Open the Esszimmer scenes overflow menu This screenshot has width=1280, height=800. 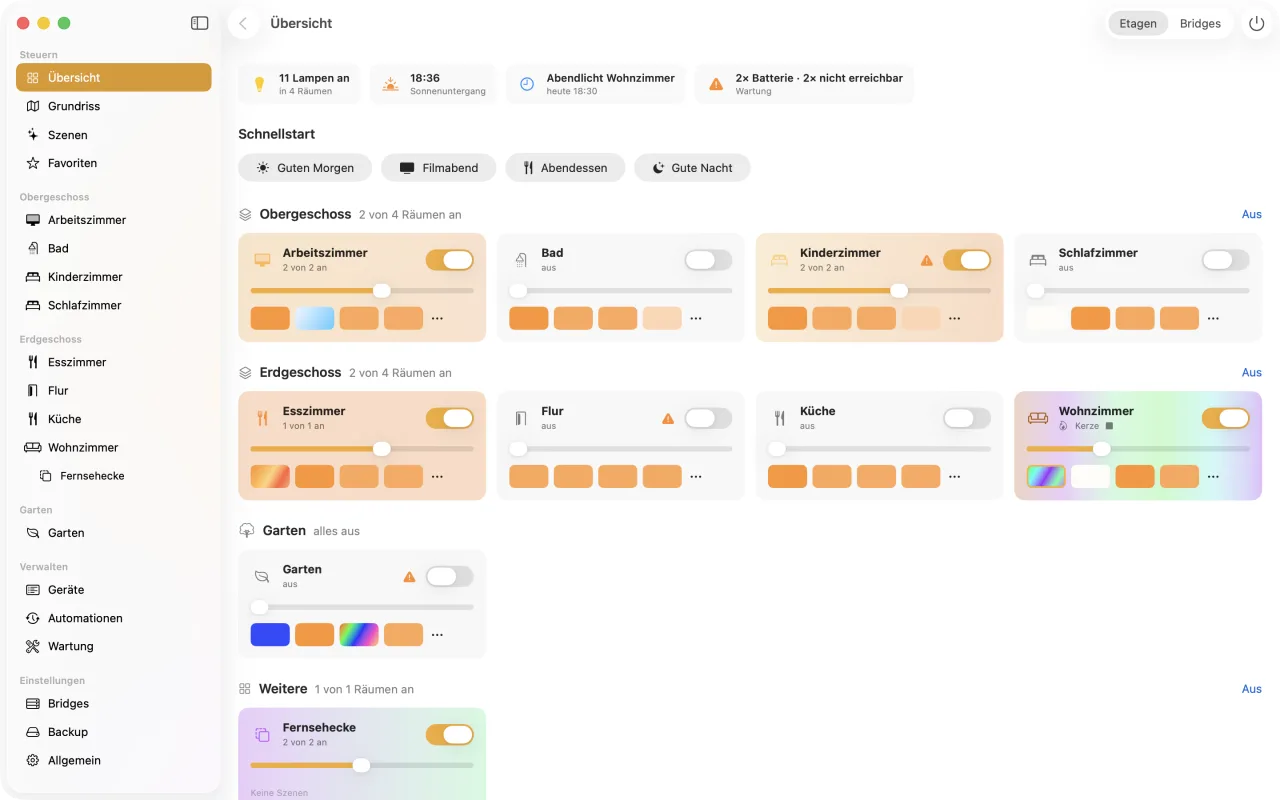point(437,476)
